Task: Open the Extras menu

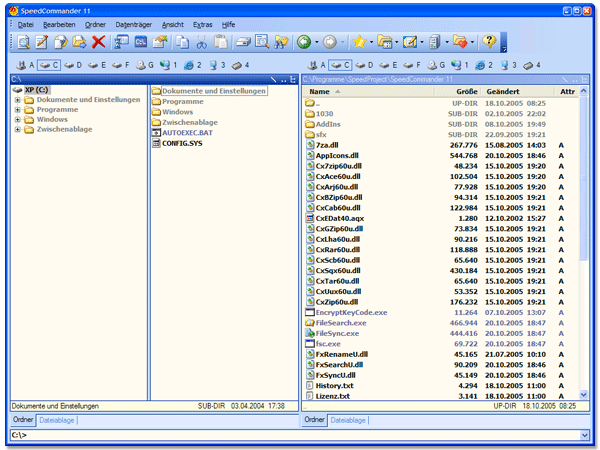Action: 202,23
